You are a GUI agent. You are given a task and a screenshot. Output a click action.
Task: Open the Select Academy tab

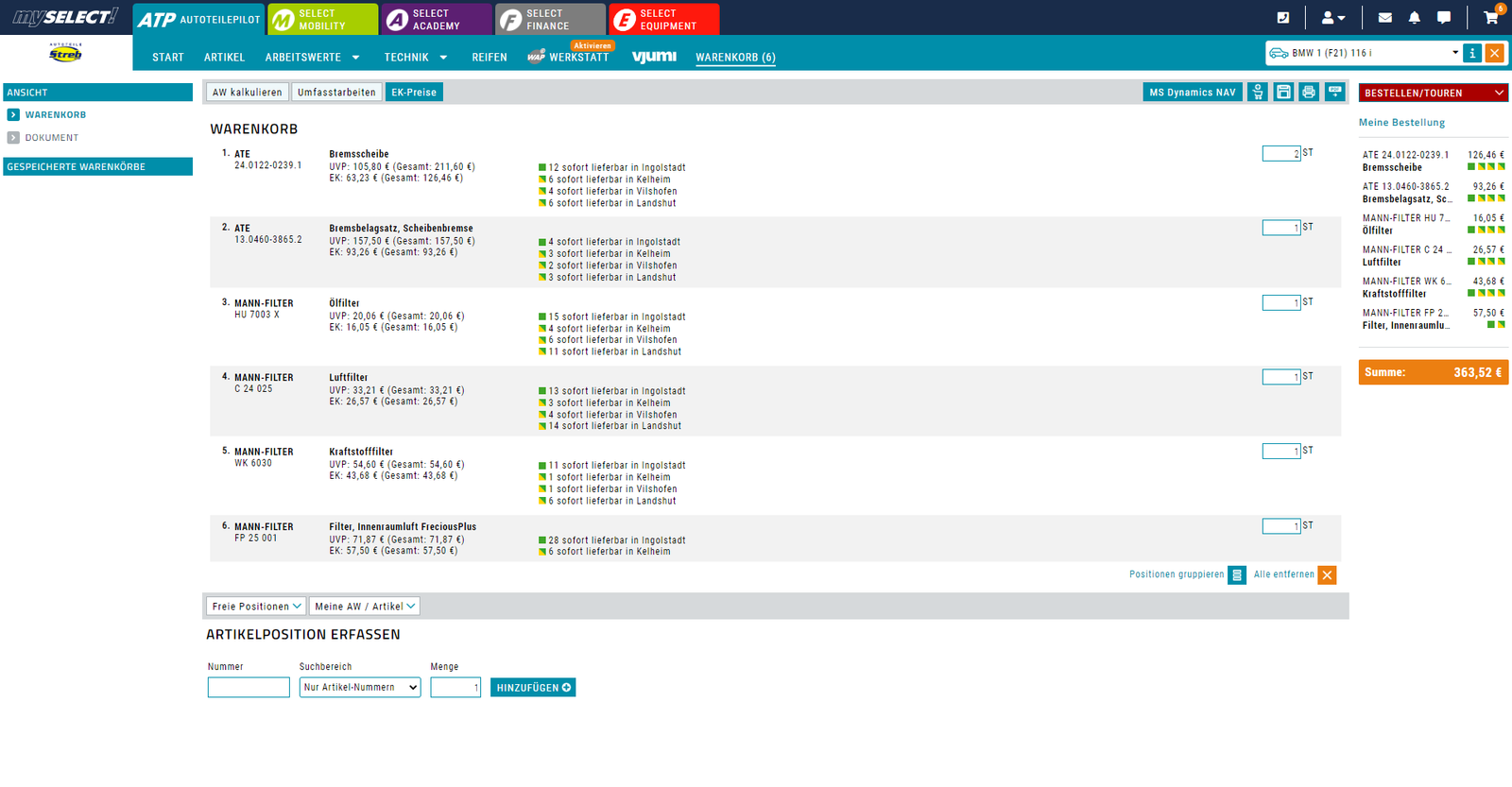tap(437, 19)
